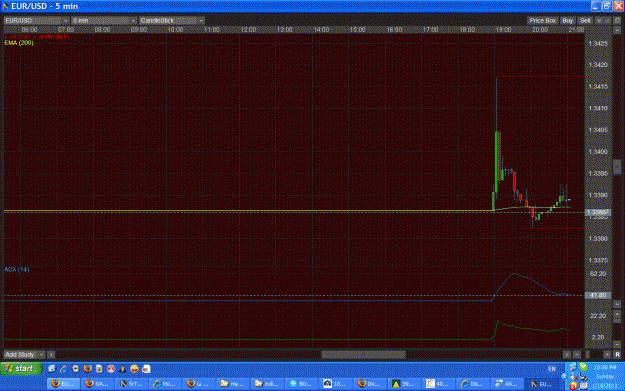Click the EUR/USD (Candlestick) legend label
Screen dimensions: 625x391
pos(37,37)
